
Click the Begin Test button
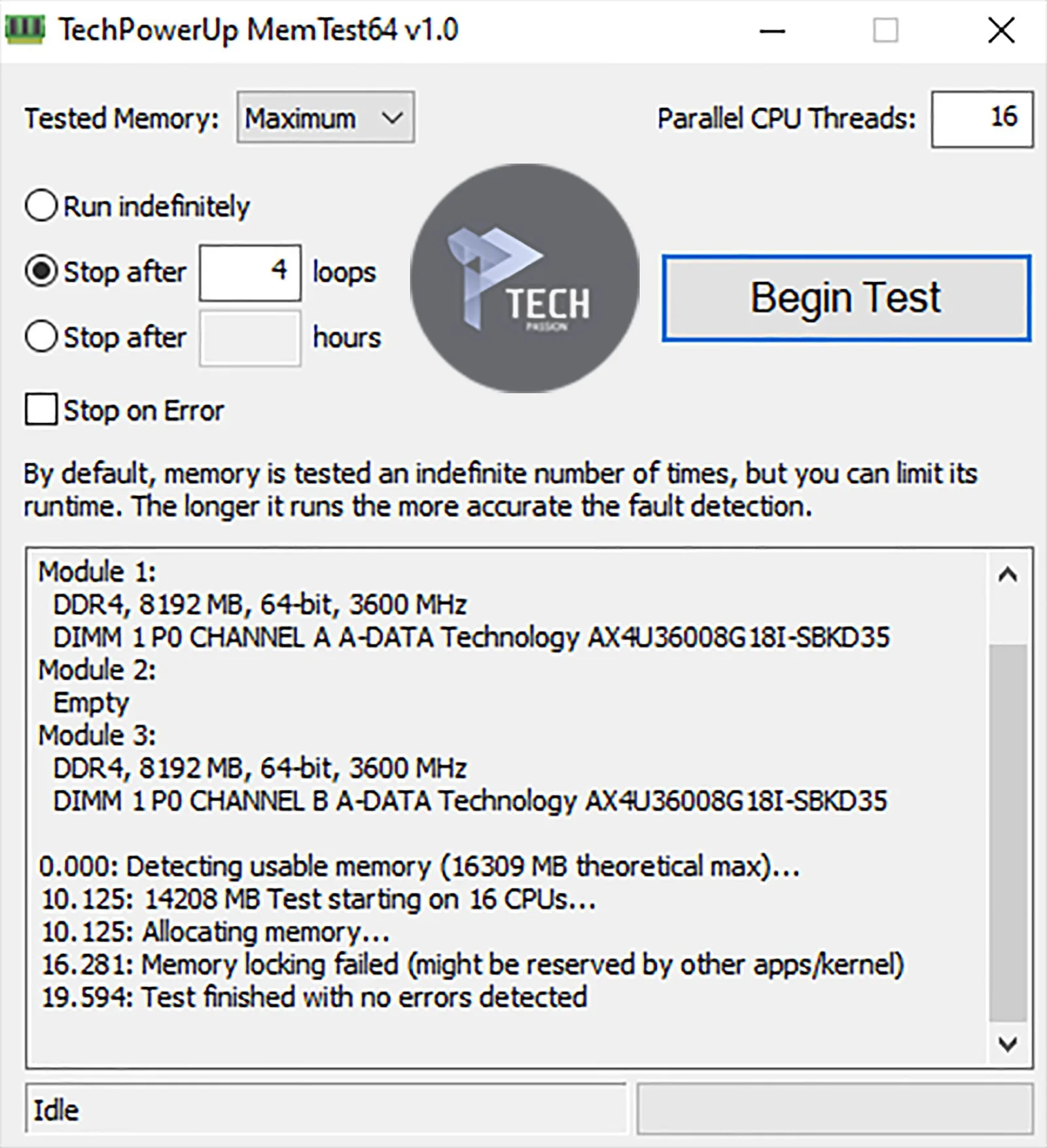tap(846, 298)
